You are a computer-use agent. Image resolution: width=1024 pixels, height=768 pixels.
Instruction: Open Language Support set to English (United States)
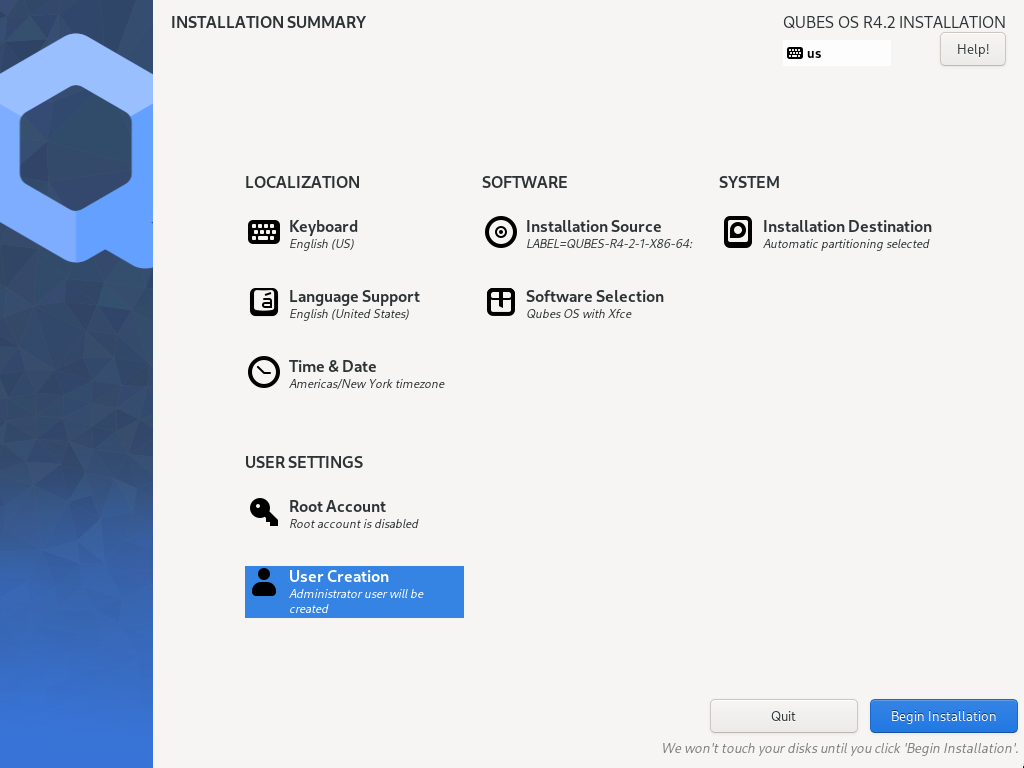353,303
